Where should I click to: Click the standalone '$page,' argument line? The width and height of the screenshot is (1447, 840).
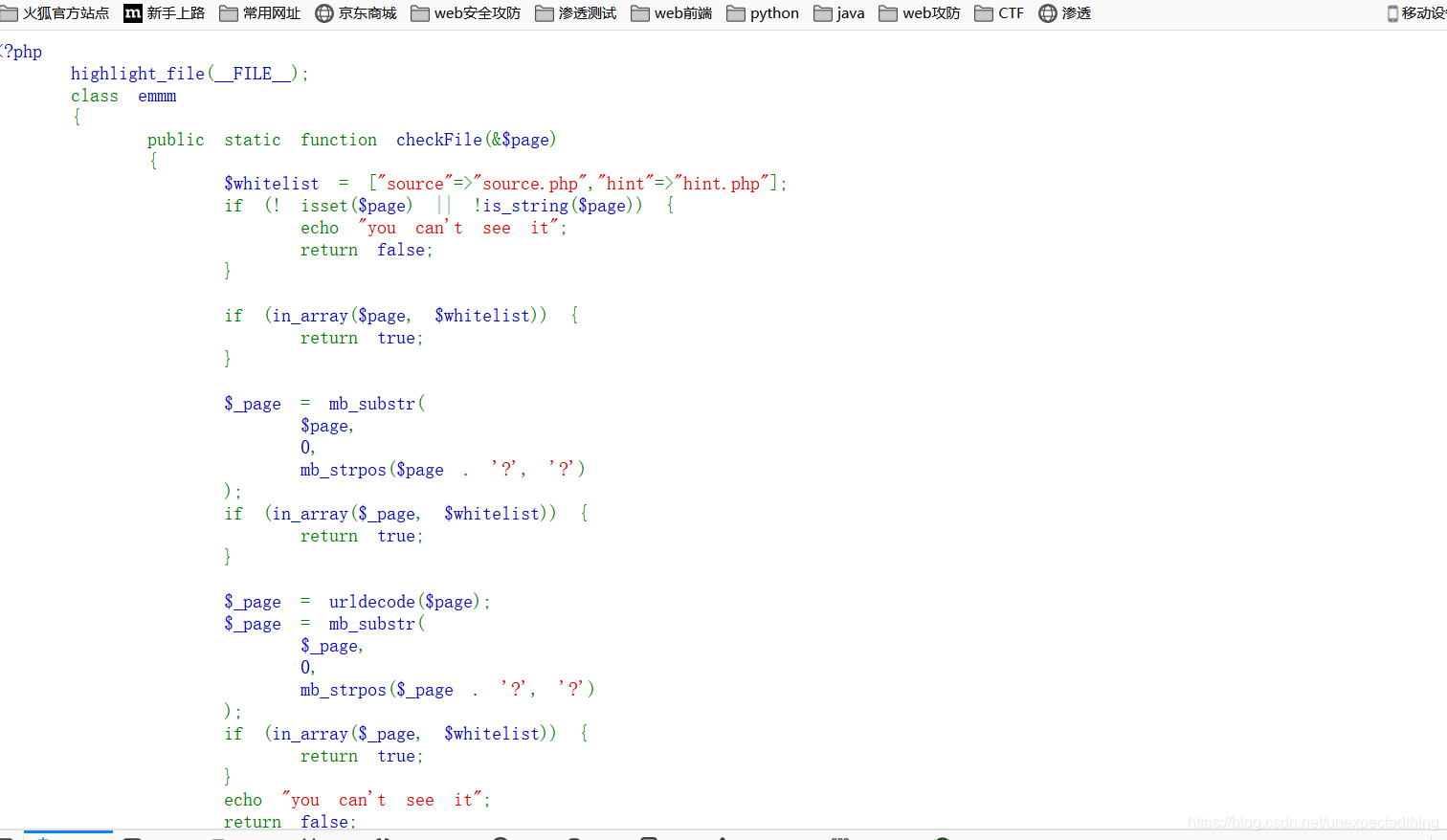point(327,426)
